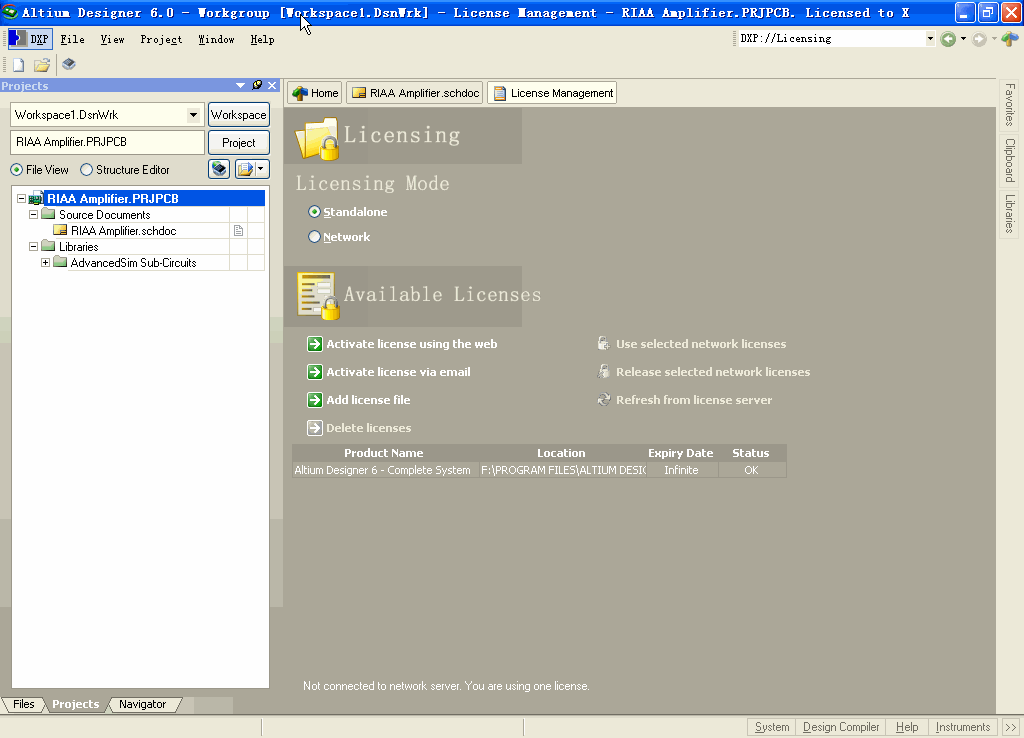Select the Altium Designer 6 - Complete System row
Viewport: 1024px width, 738px height.
point(539,470)
